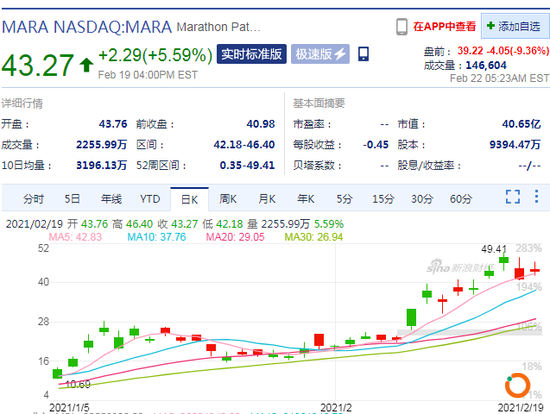Select the 5日 chart tab
The image size is (550, 414).
pos(72,199)
